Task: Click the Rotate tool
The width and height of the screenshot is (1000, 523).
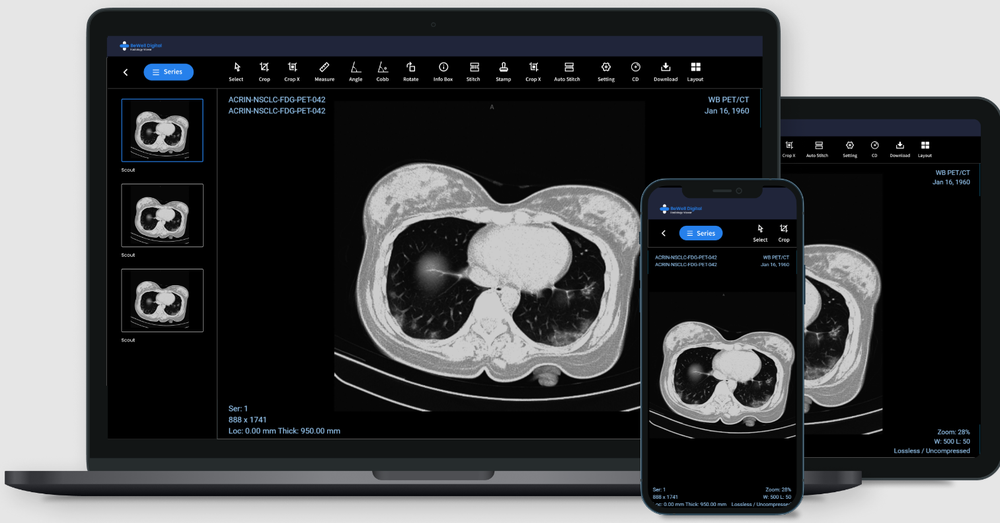Action: [x=411, y=71]
